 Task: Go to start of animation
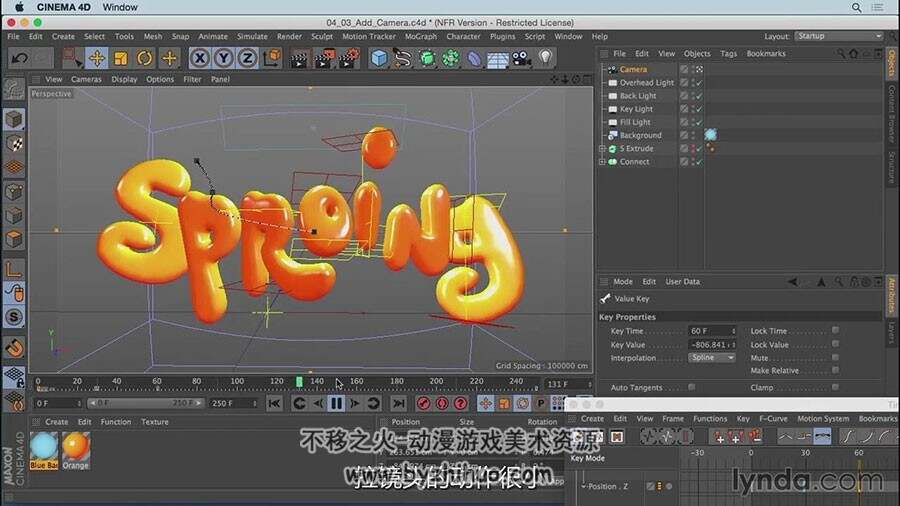[274, 404]
